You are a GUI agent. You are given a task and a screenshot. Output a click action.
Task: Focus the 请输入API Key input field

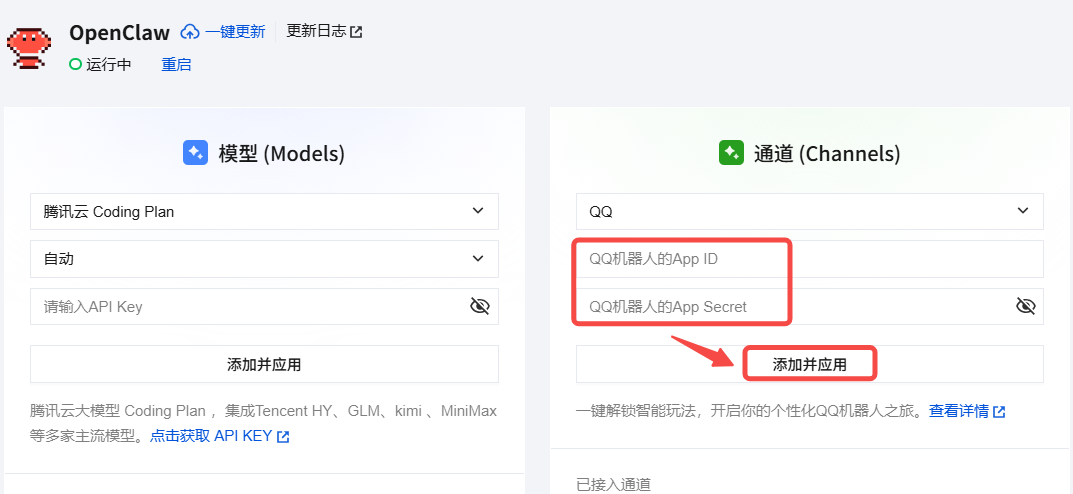click(250, 306)
